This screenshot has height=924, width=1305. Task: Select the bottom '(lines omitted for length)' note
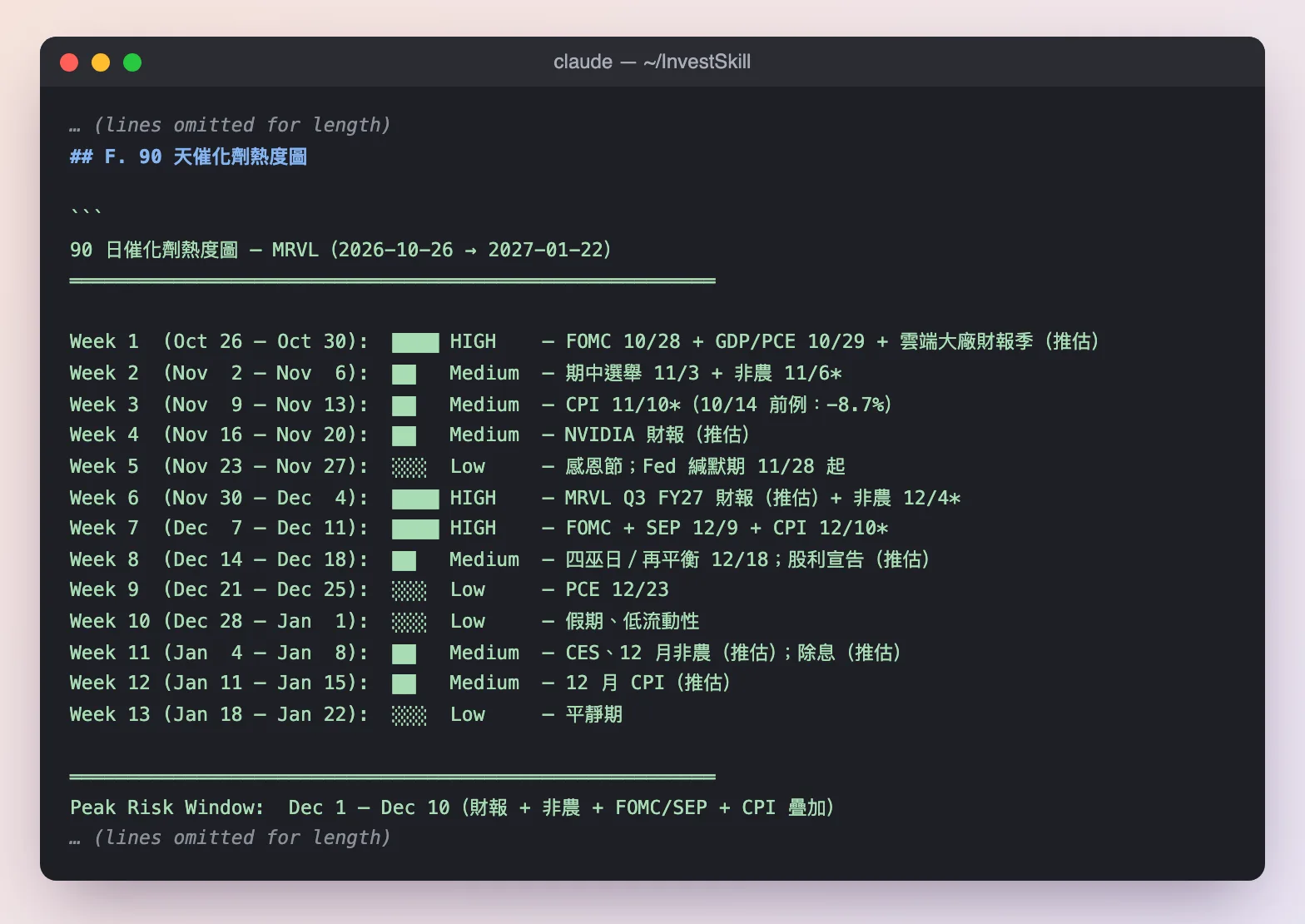coord(241,837)
